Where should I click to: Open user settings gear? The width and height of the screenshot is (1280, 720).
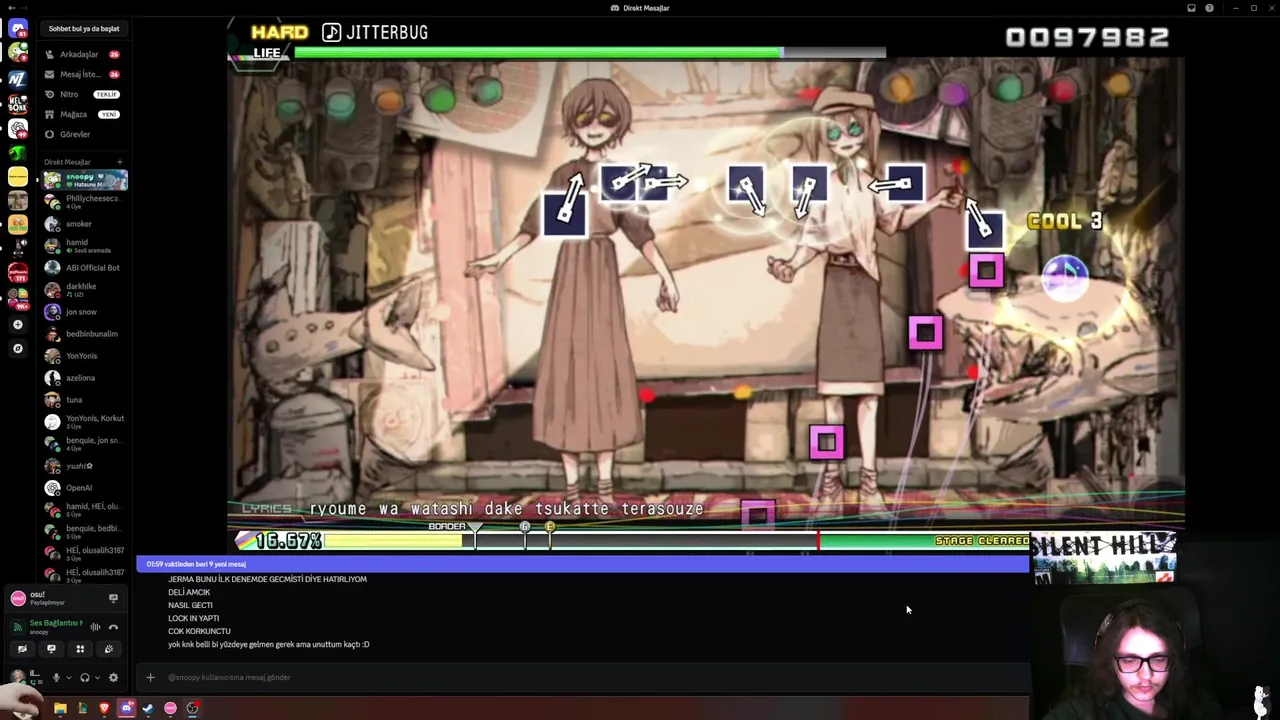[113, 677]
